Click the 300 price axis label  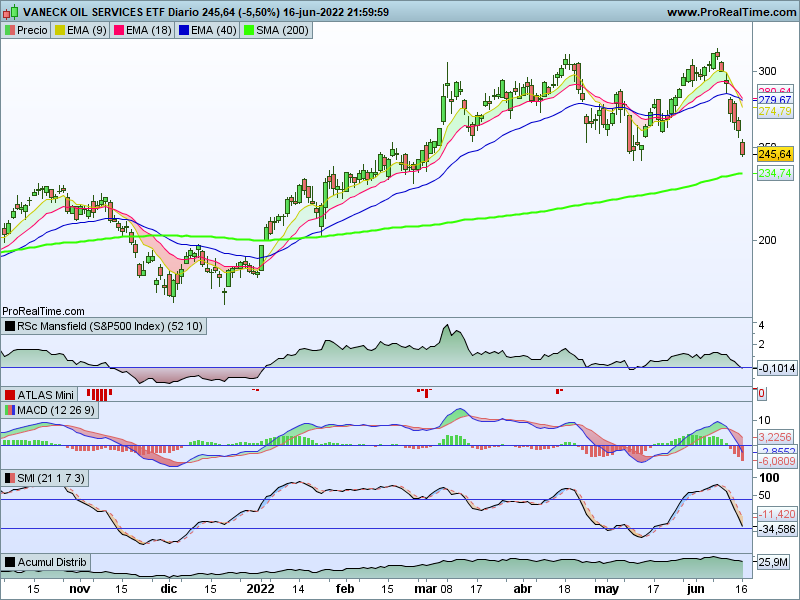(767, 71)
